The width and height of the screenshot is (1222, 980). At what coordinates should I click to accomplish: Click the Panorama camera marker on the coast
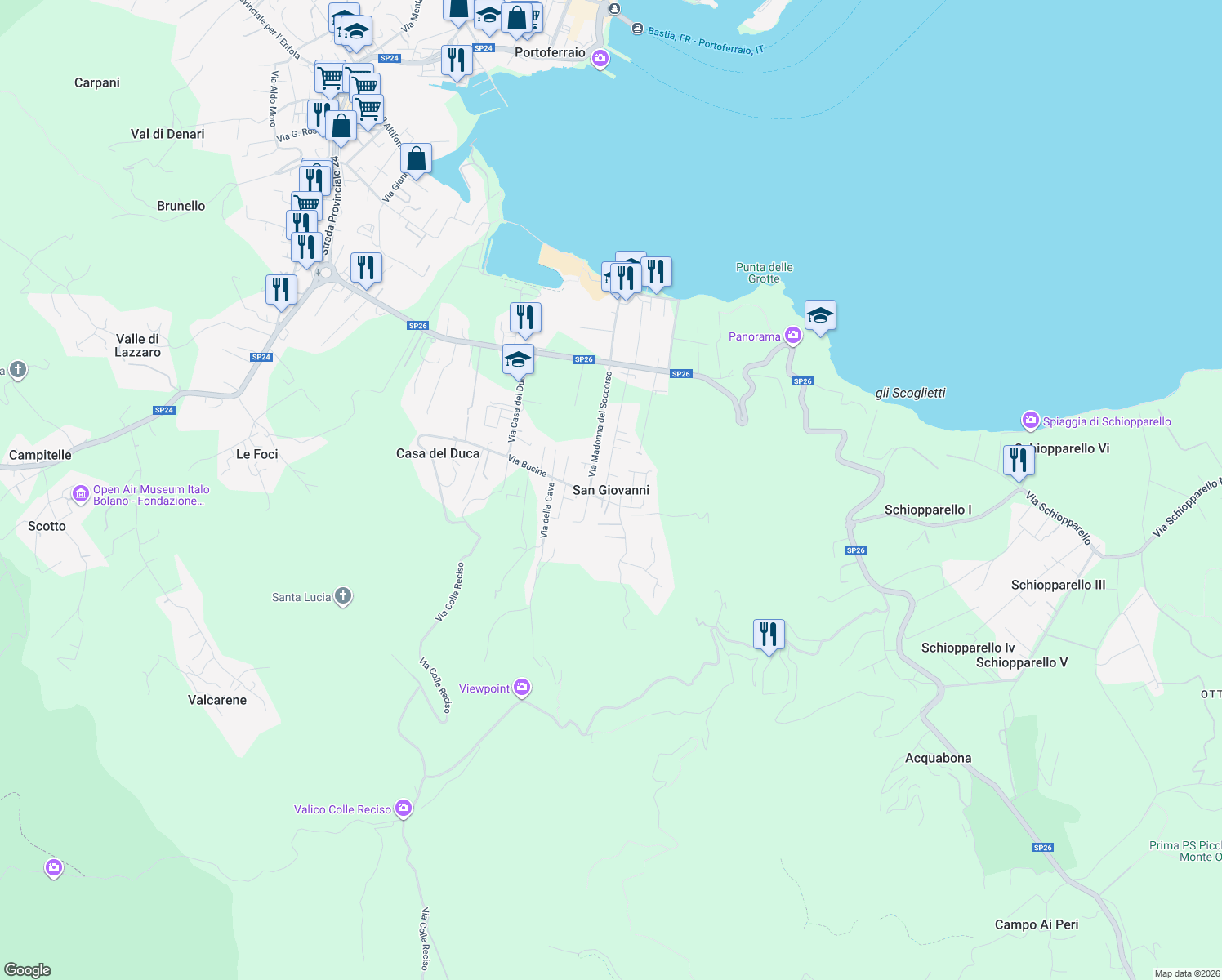[792, 335]
